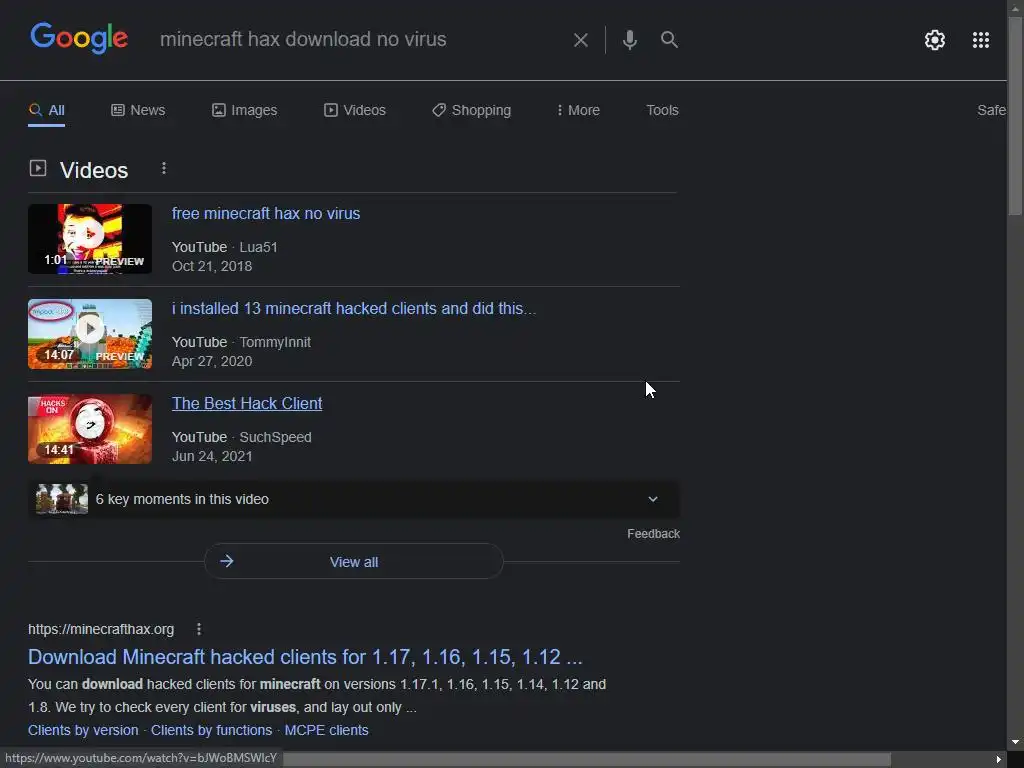Click the Google logo
Viewport: 1024px width, 768px height.
pos(79,38)
